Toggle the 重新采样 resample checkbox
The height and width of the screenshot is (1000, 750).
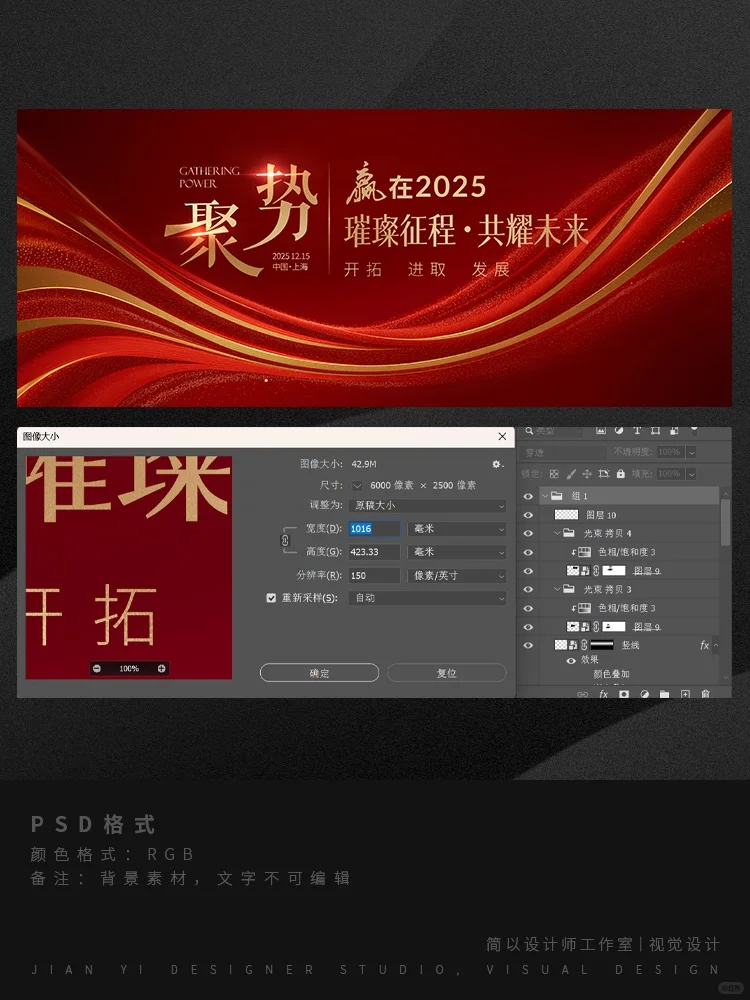click(x=271, y=598)
